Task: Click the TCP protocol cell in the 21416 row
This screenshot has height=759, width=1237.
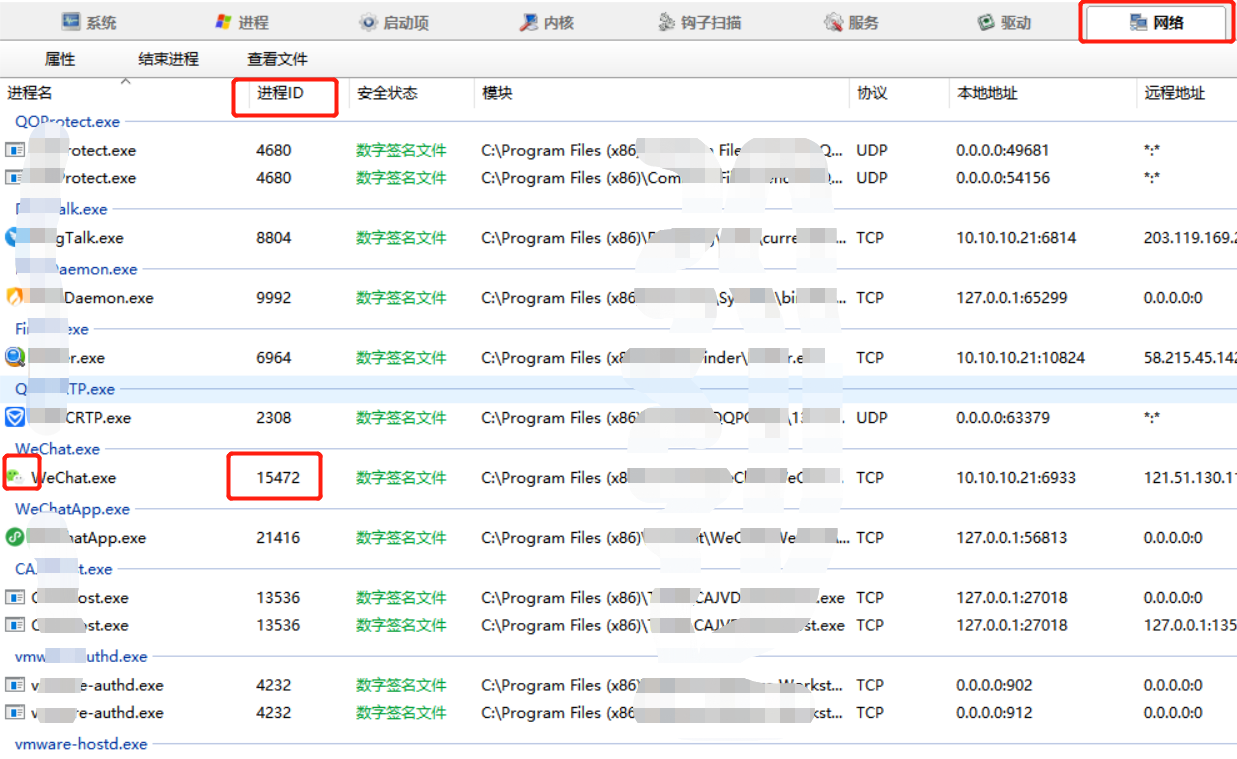Action: 870,537
